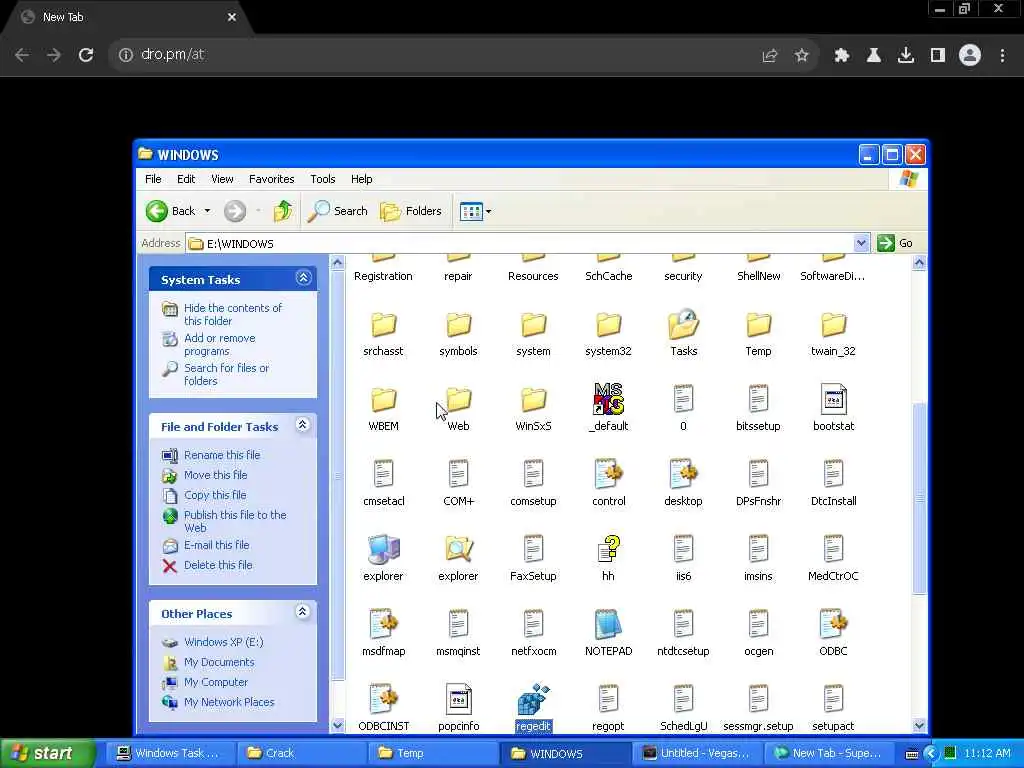Close the New Tab browser tab
Screen dimensions: 1024x768
click(x=232, y=17)
